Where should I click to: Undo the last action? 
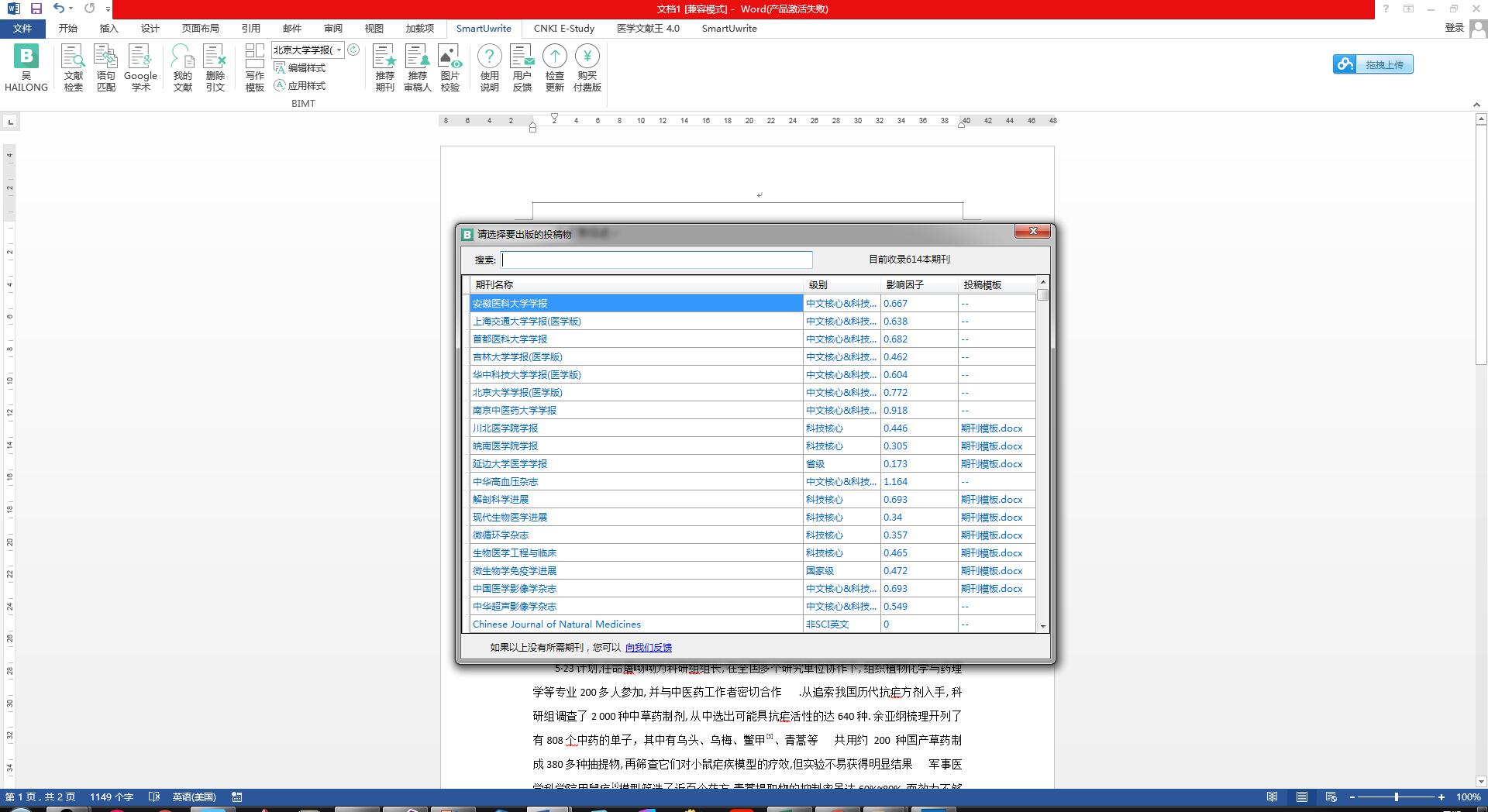tap(59, 9)
